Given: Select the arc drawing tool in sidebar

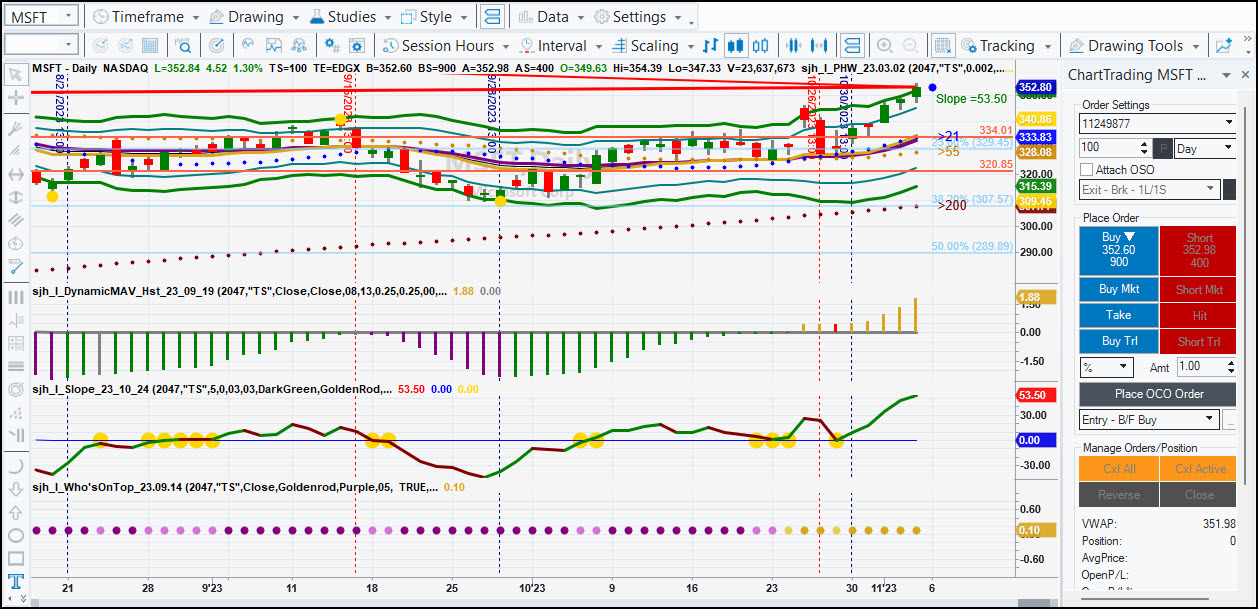Looking at the screenshot, I should coord(15,466).
